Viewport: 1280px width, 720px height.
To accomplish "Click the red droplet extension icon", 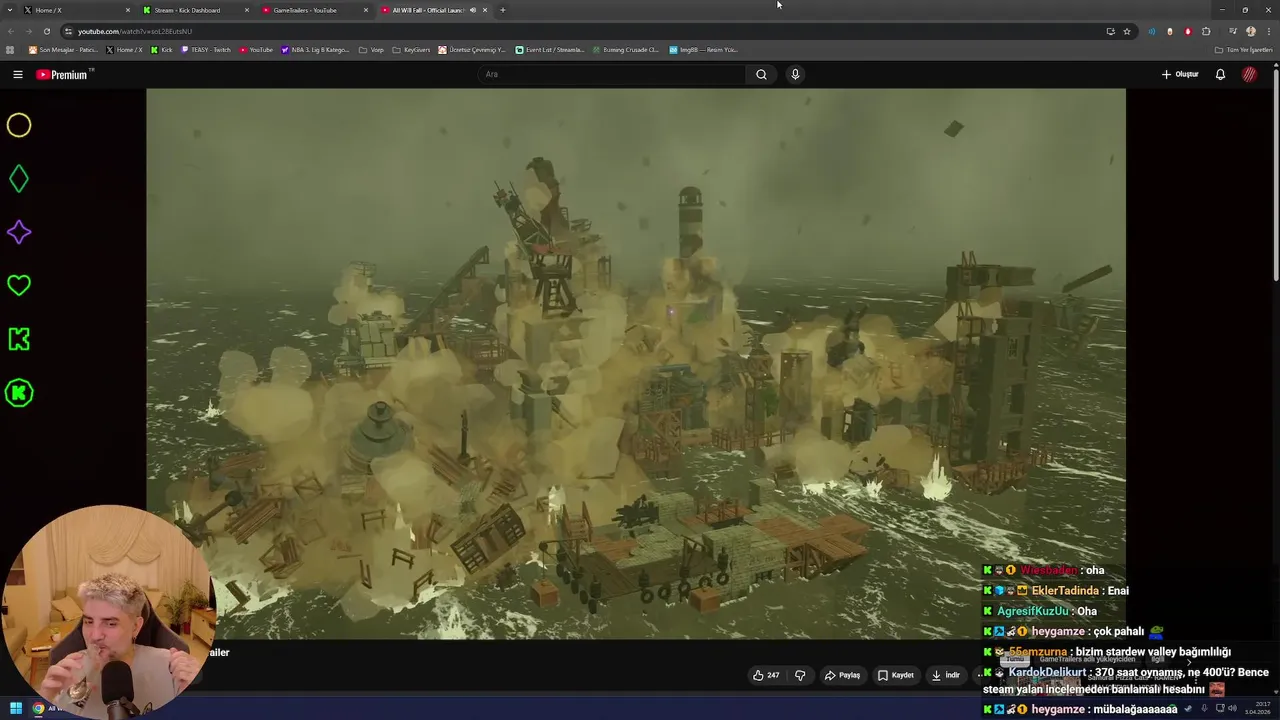I will [x=1188, y=31].
